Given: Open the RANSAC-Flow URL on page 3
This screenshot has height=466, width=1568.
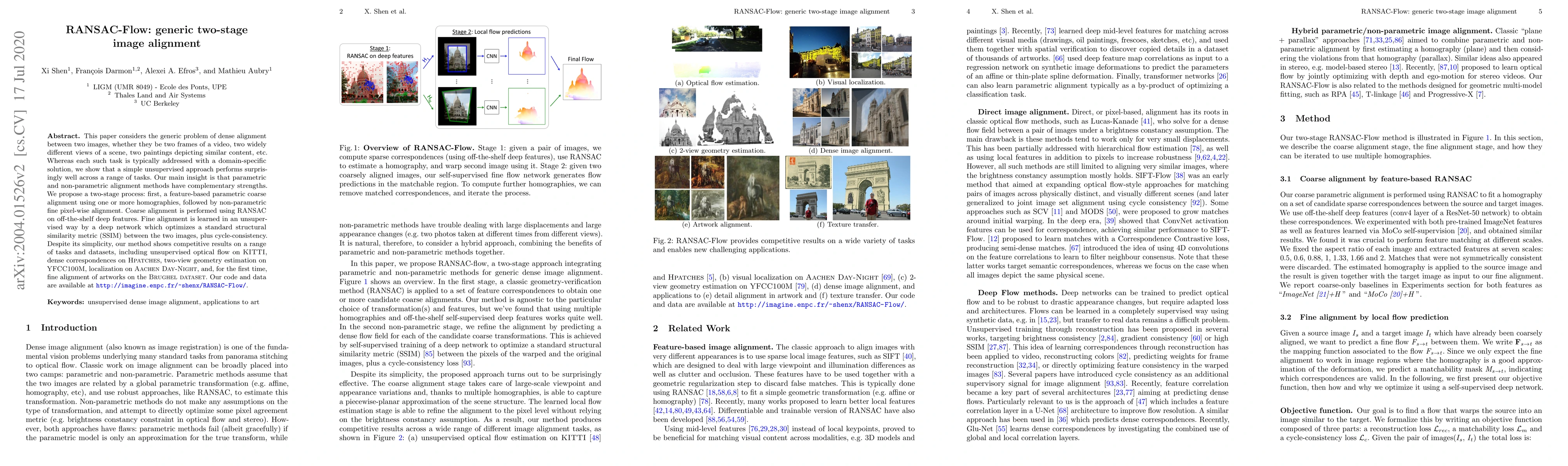Looking at the screenshot, I should click(821, 305).
